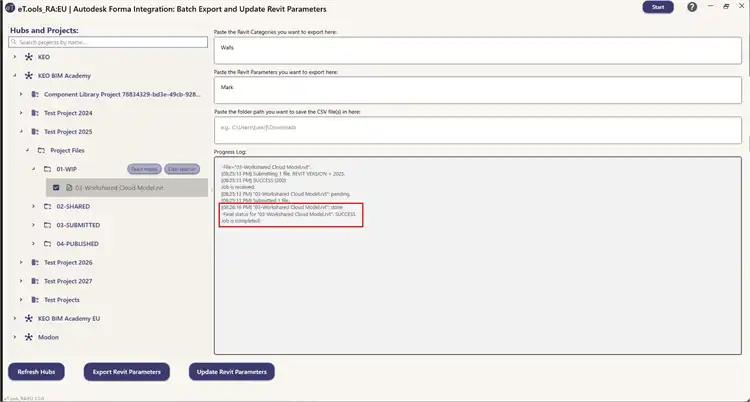This screenshot has width=750, height=402.
Task: Collapse the Project Files folder
Action: point(27,150)
